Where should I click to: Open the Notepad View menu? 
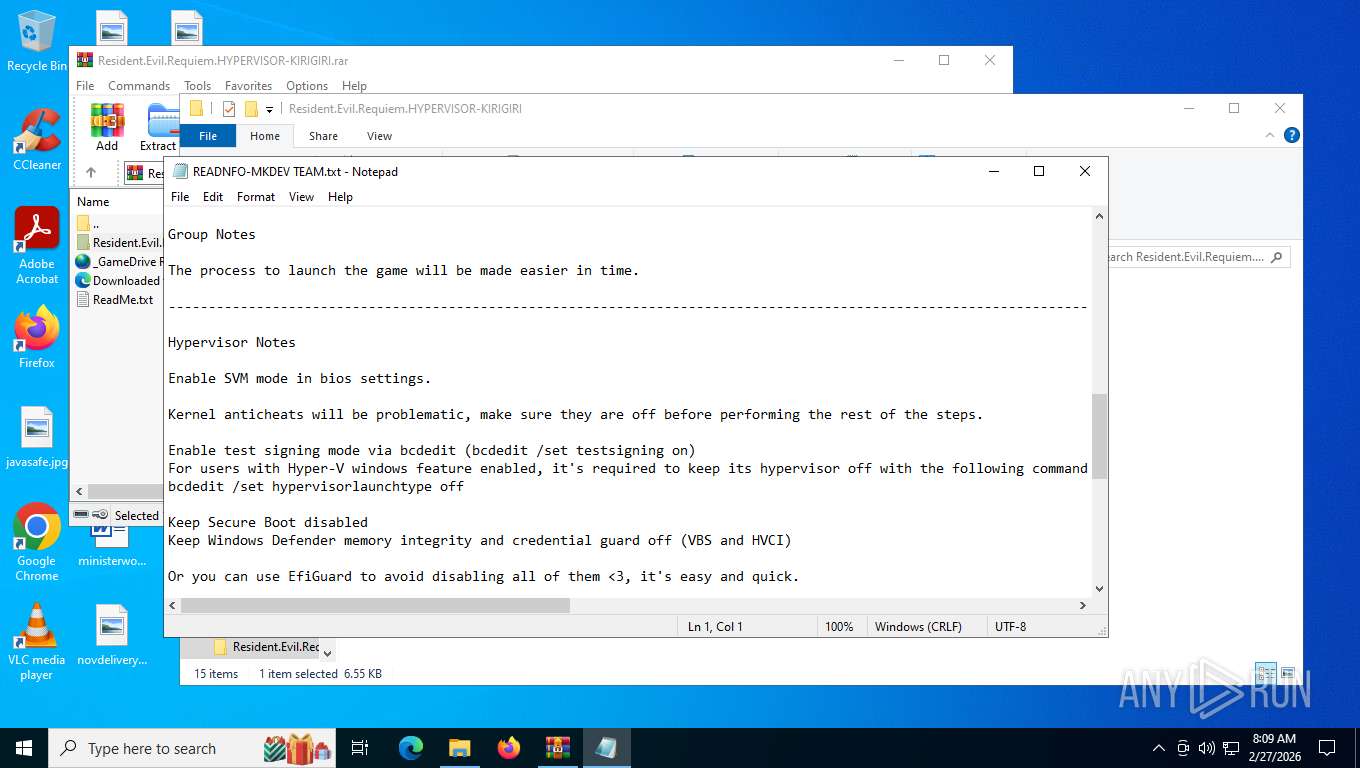301,197
